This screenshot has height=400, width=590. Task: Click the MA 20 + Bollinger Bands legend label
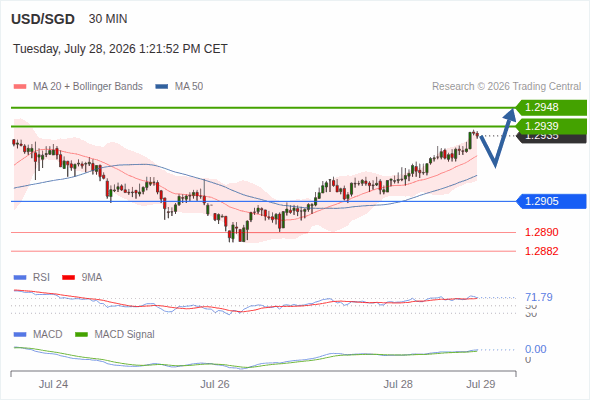(88, 87)
